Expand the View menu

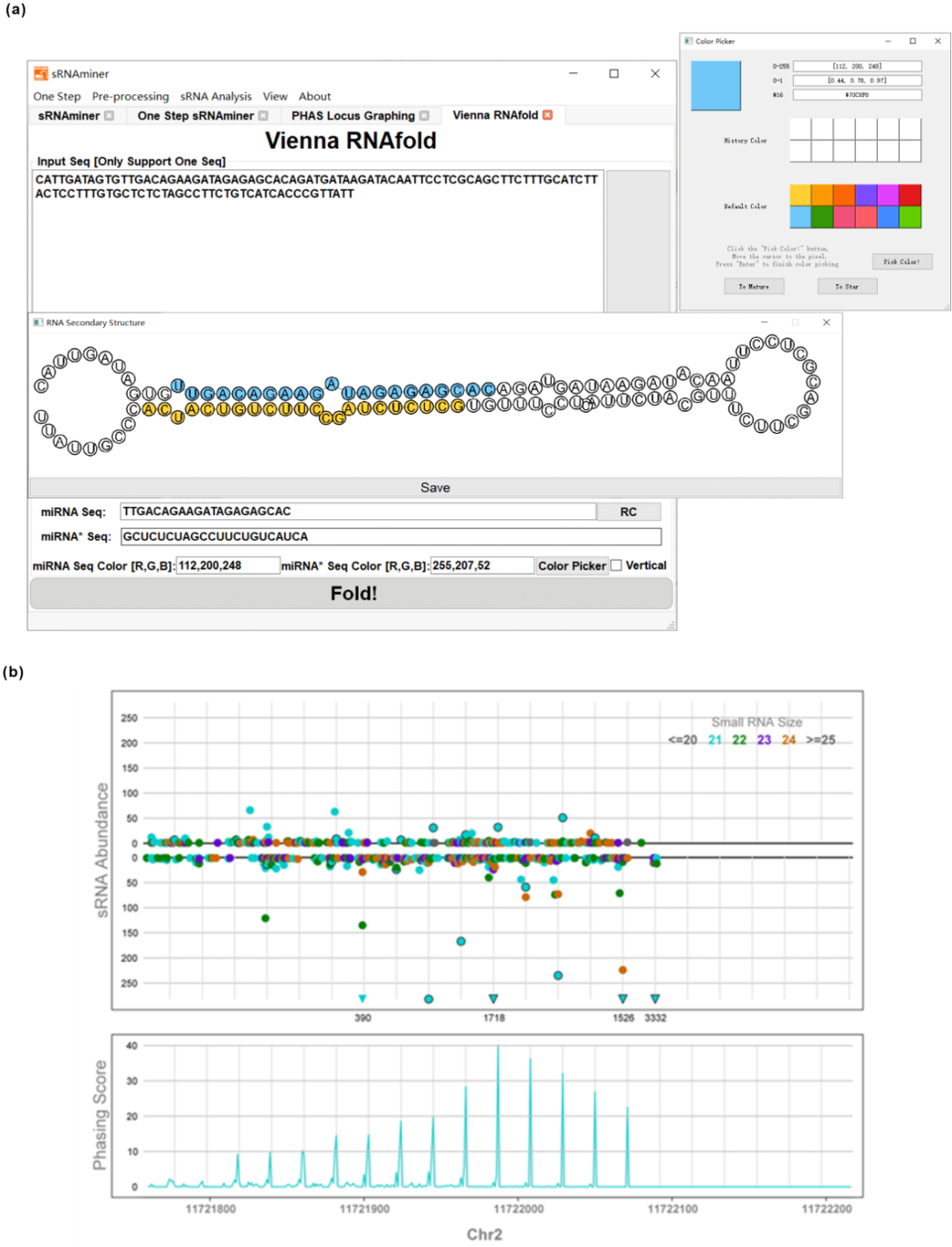pyautogui.click(x=275, y=96)
